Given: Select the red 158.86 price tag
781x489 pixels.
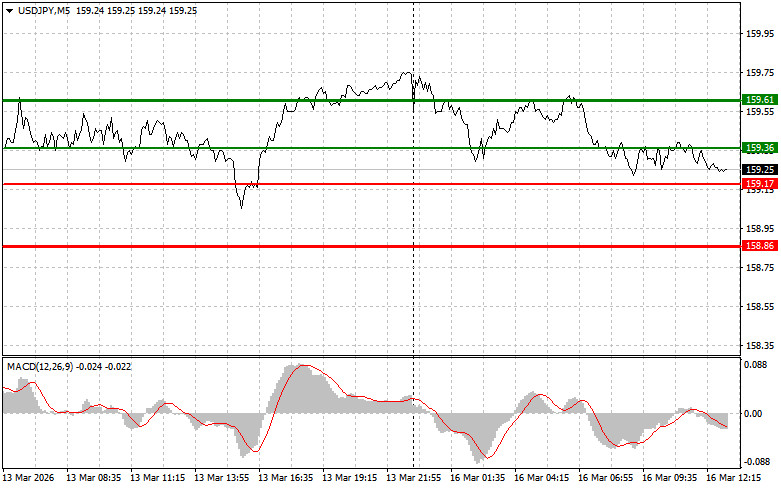Looking at the screenshot, I should click(x=760, y=246).
